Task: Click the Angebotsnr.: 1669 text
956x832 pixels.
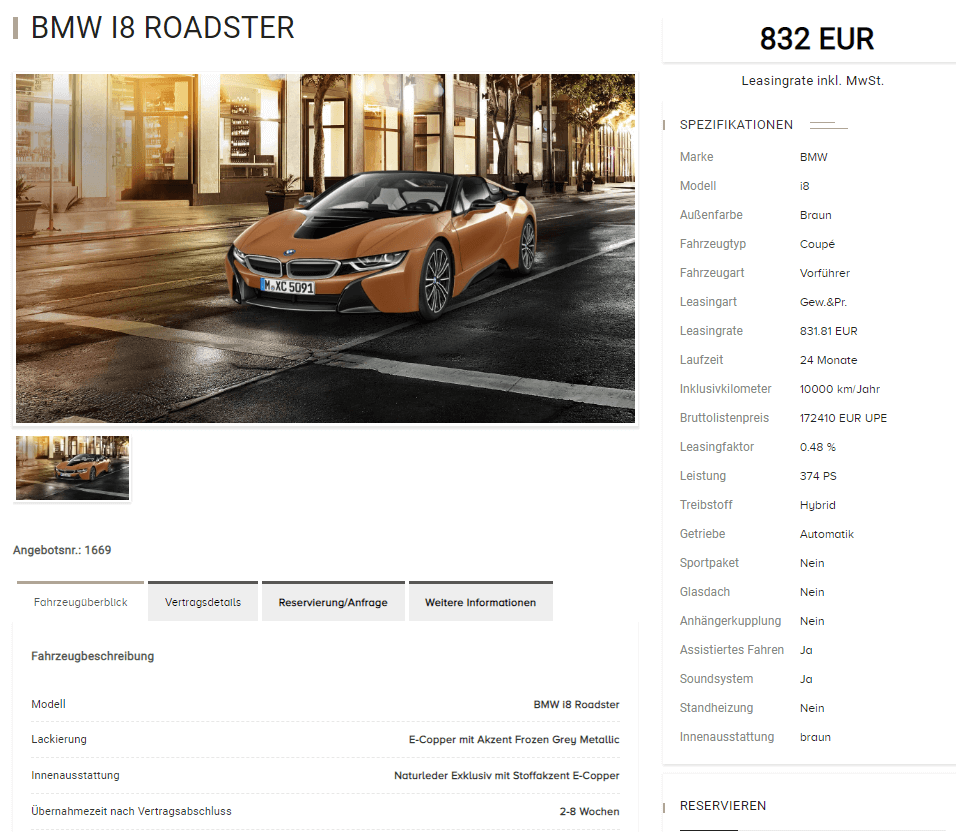Action: [x=62, y=550]
